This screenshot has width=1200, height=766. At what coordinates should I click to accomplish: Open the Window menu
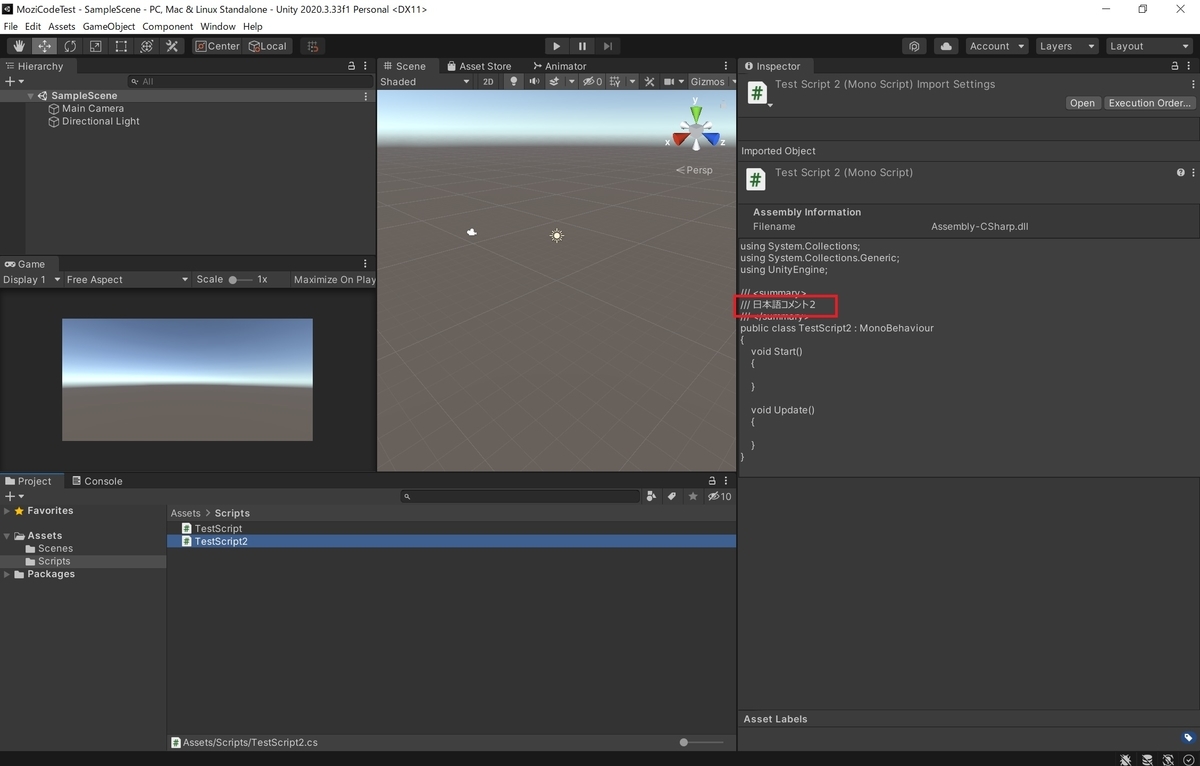(218, 26)
